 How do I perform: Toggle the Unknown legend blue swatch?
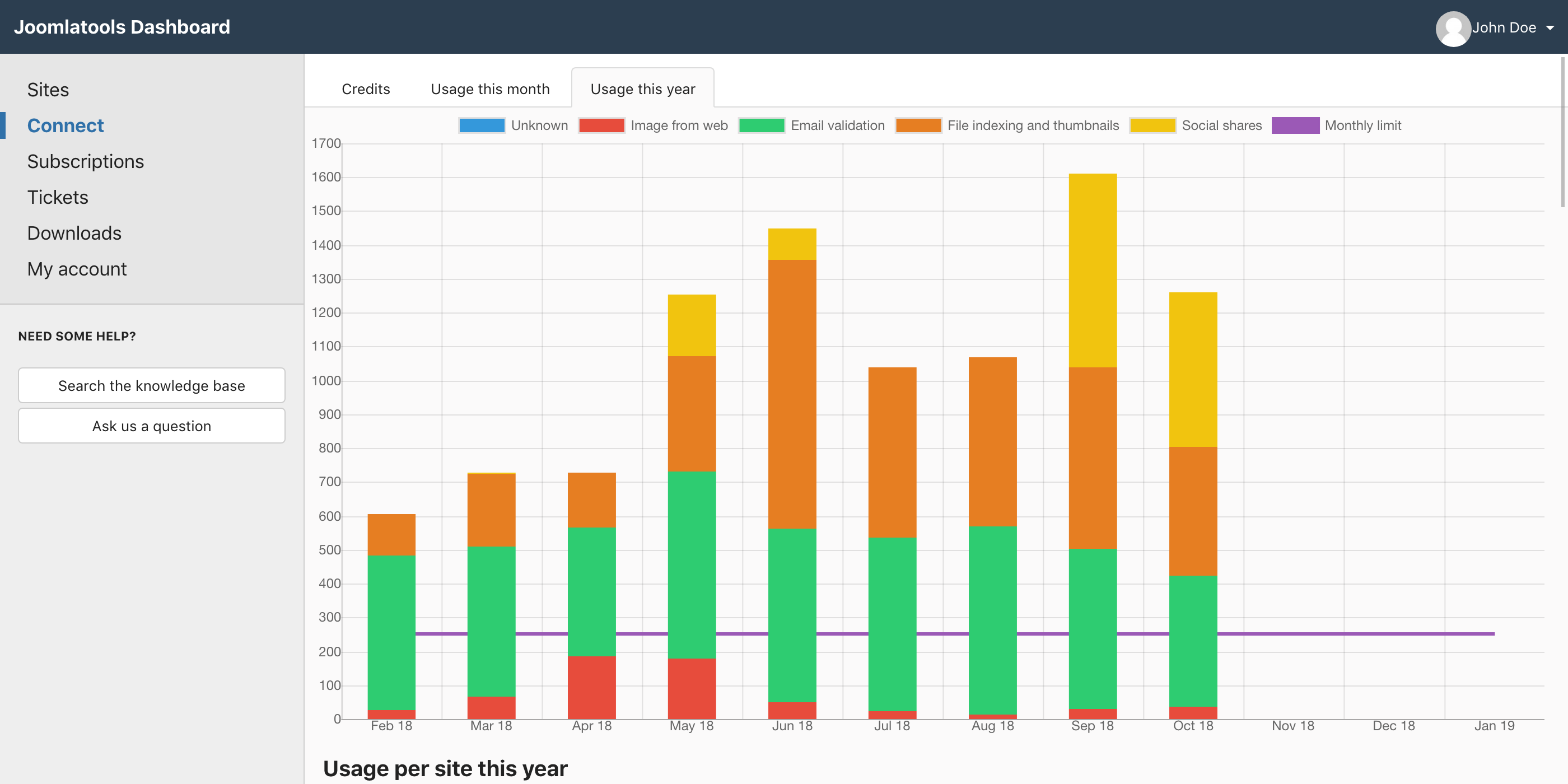(x=482, y=125)
